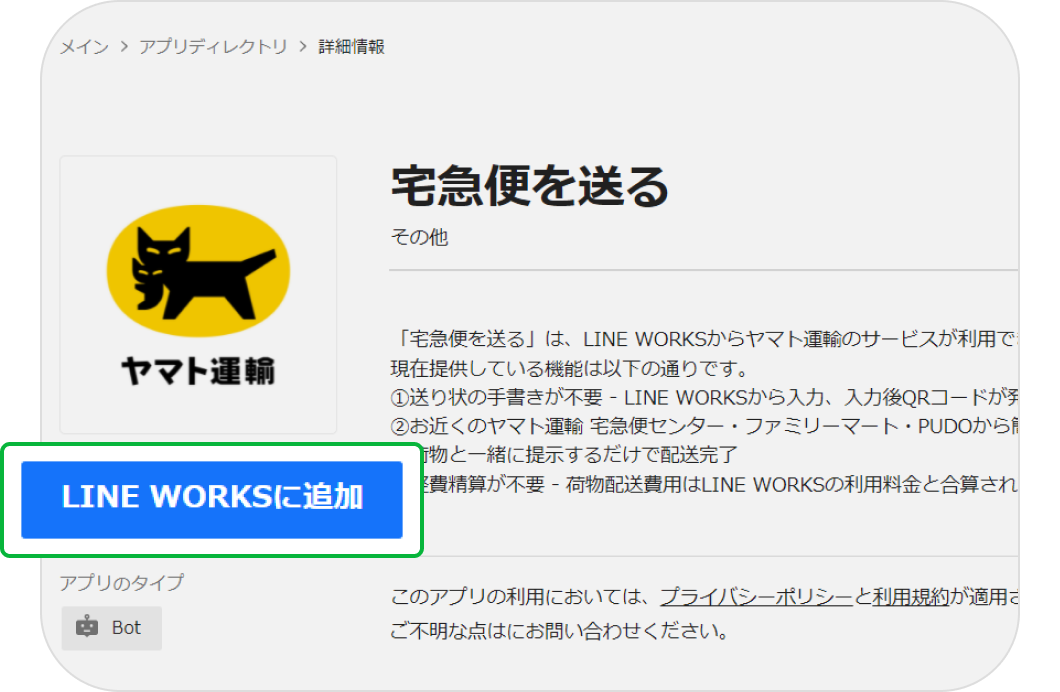Screen dimensions: 1060x692
Task: Go to メイン in the breadcrumb
Action: [x=84, y=47]
